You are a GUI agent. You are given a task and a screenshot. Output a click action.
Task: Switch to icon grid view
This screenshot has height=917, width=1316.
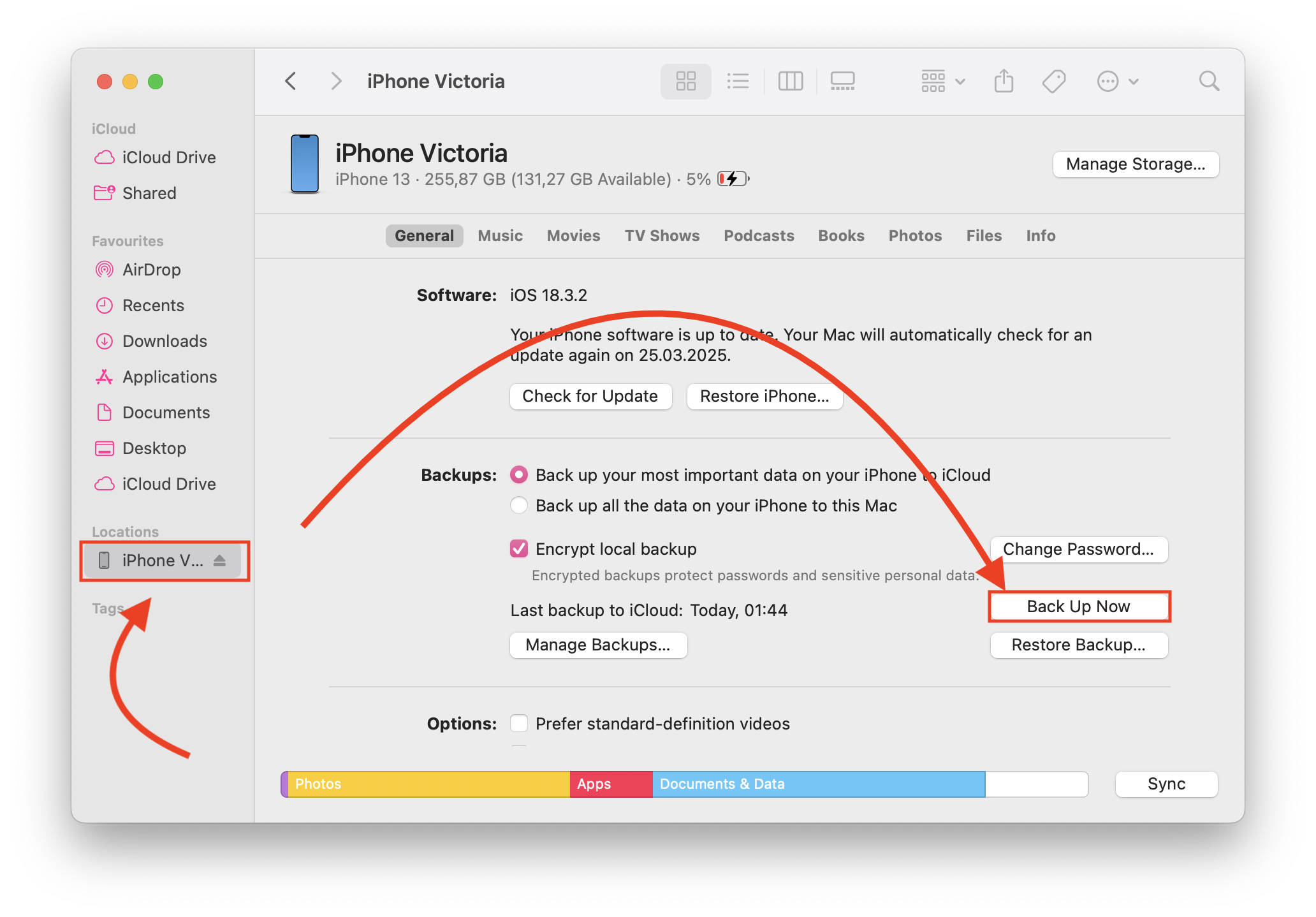(685, 82)
